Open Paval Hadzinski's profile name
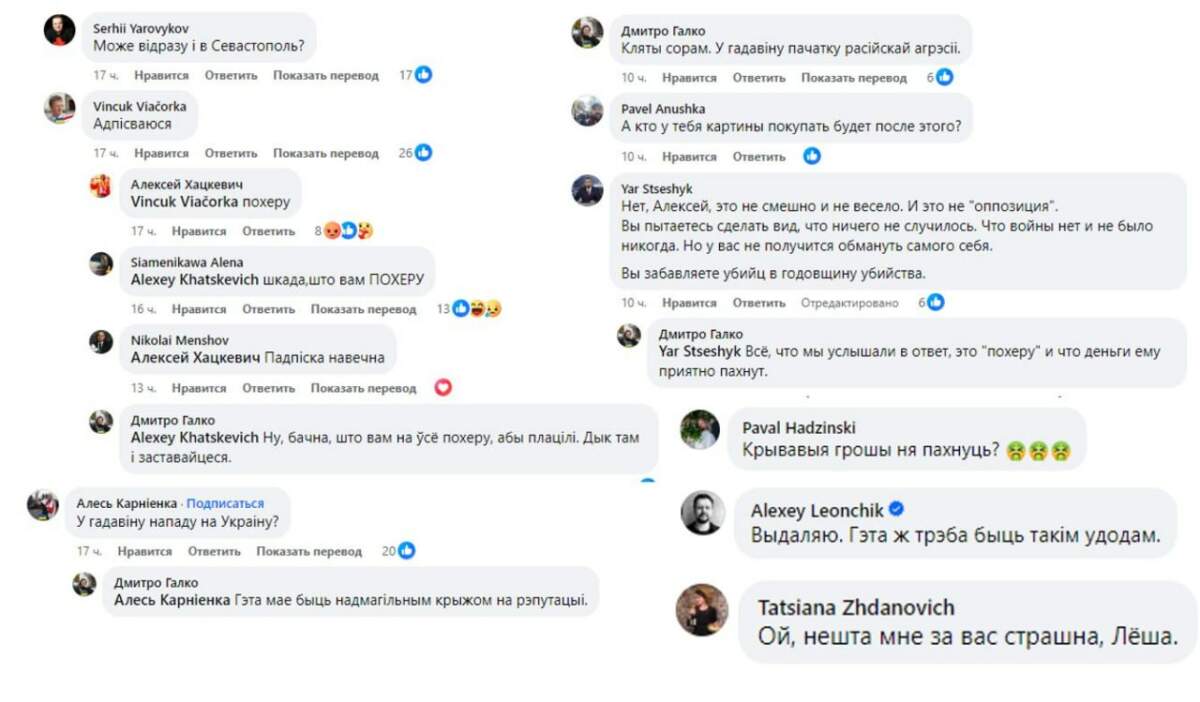This screenshot has height=702, width=1200. click(798, 427)
